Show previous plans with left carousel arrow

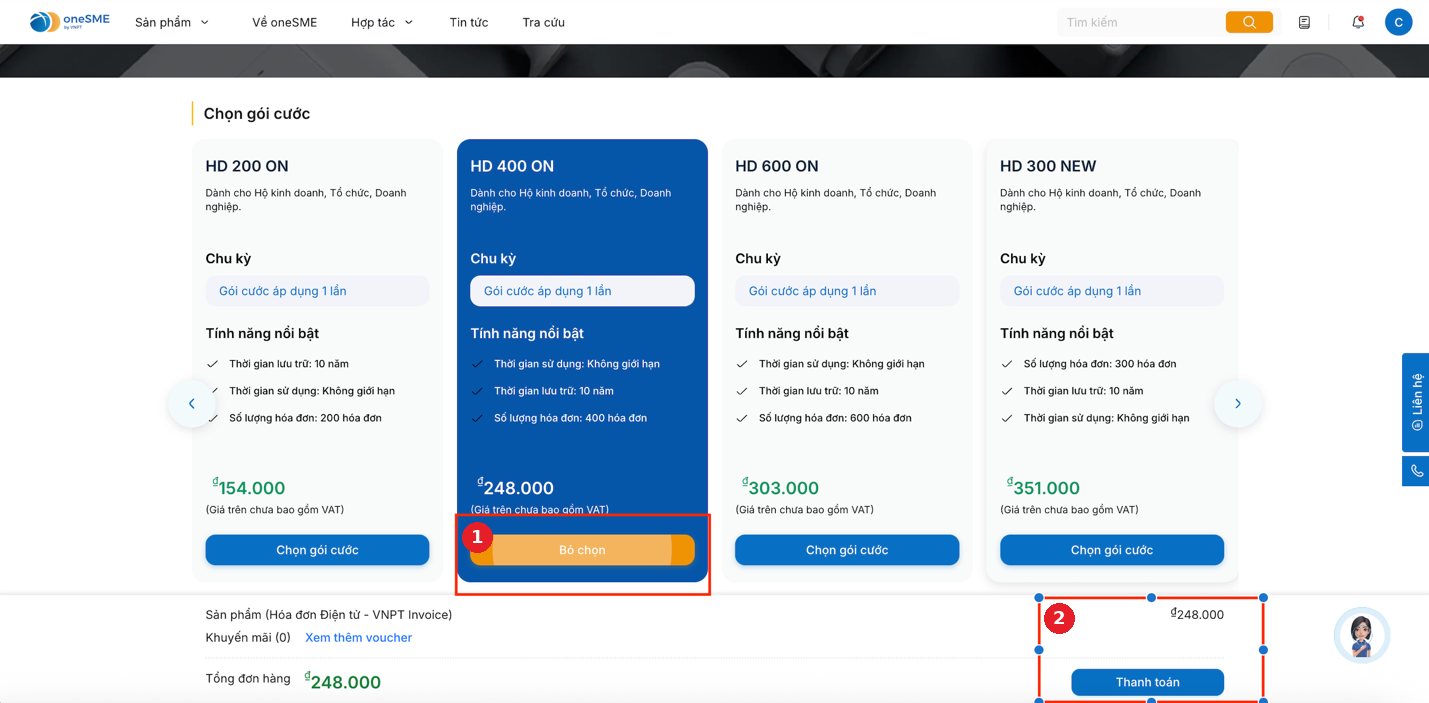(192, 404)
